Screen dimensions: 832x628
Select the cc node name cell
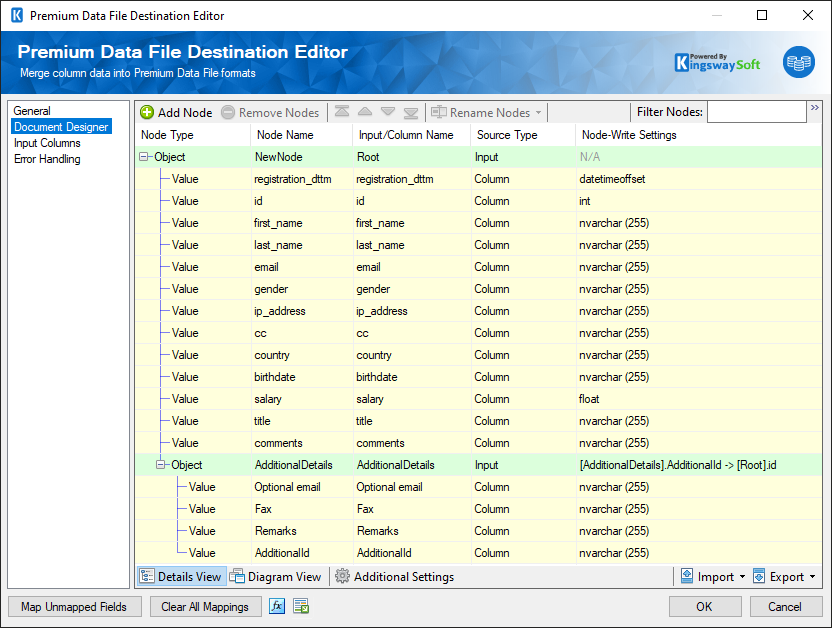click(301, 333)
